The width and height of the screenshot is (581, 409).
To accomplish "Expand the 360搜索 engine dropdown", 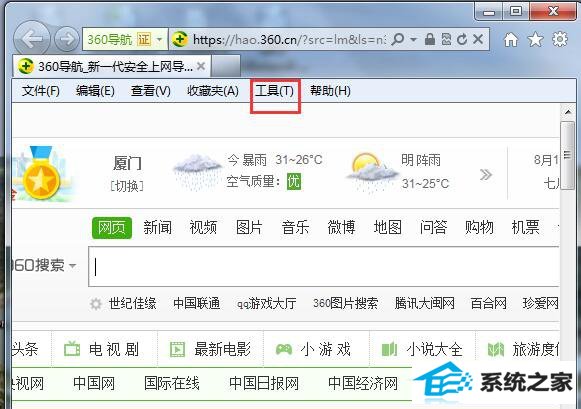I will click(x=73, y=265).
